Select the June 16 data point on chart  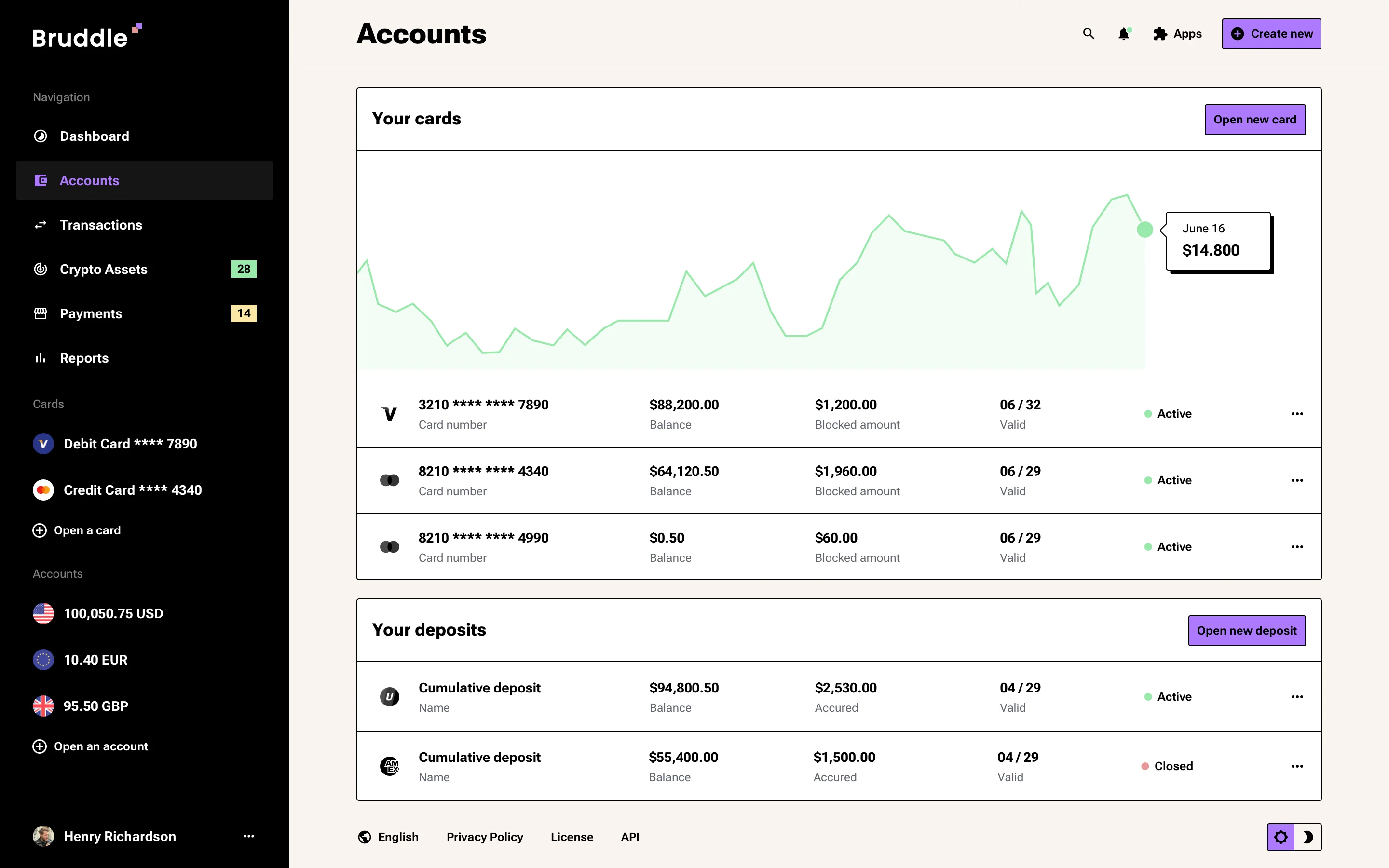point(1144,229)
